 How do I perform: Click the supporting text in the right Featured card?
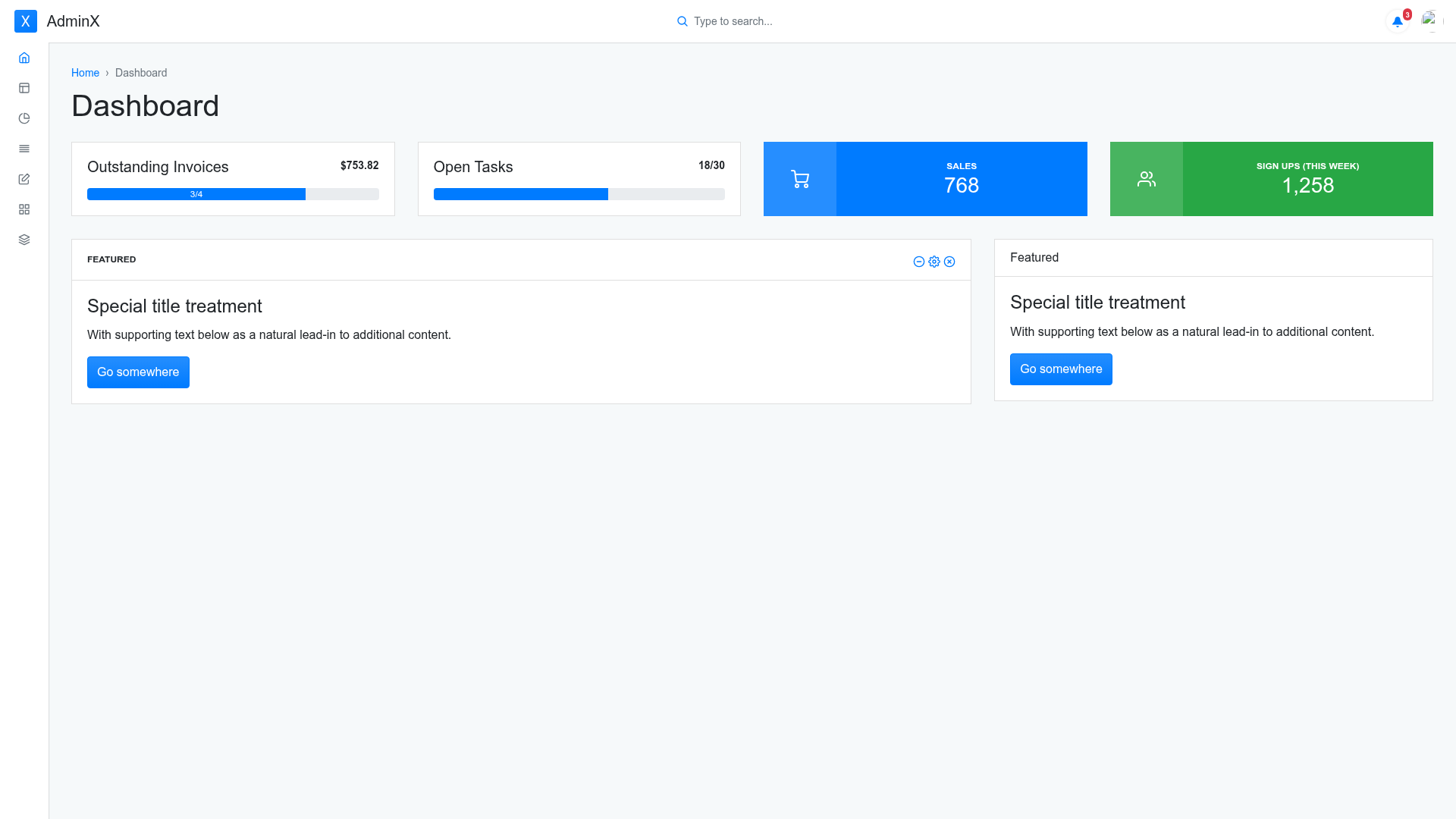pos(1192,332)
